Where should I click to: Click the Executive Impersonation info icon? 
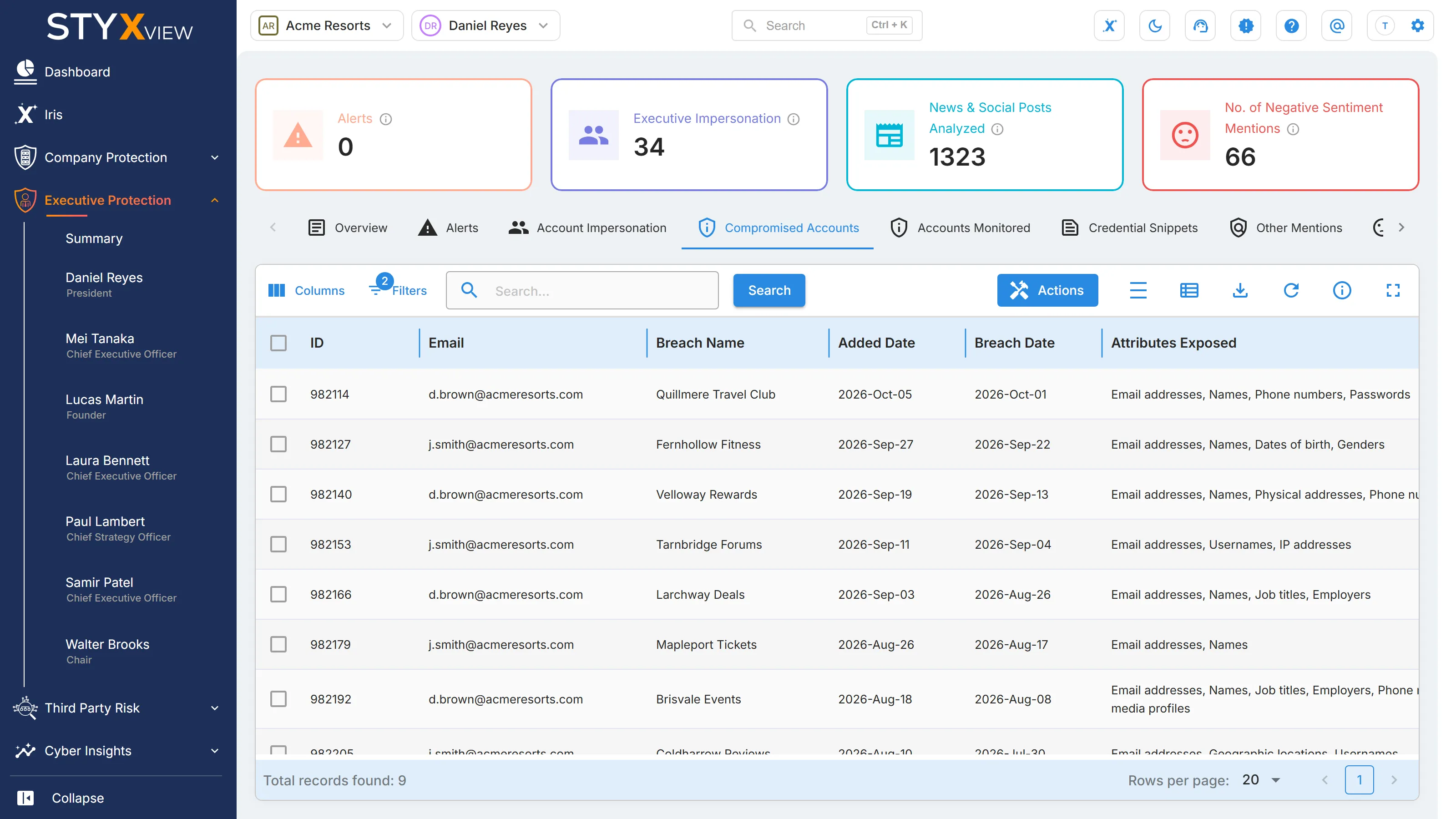coord(794,119)
